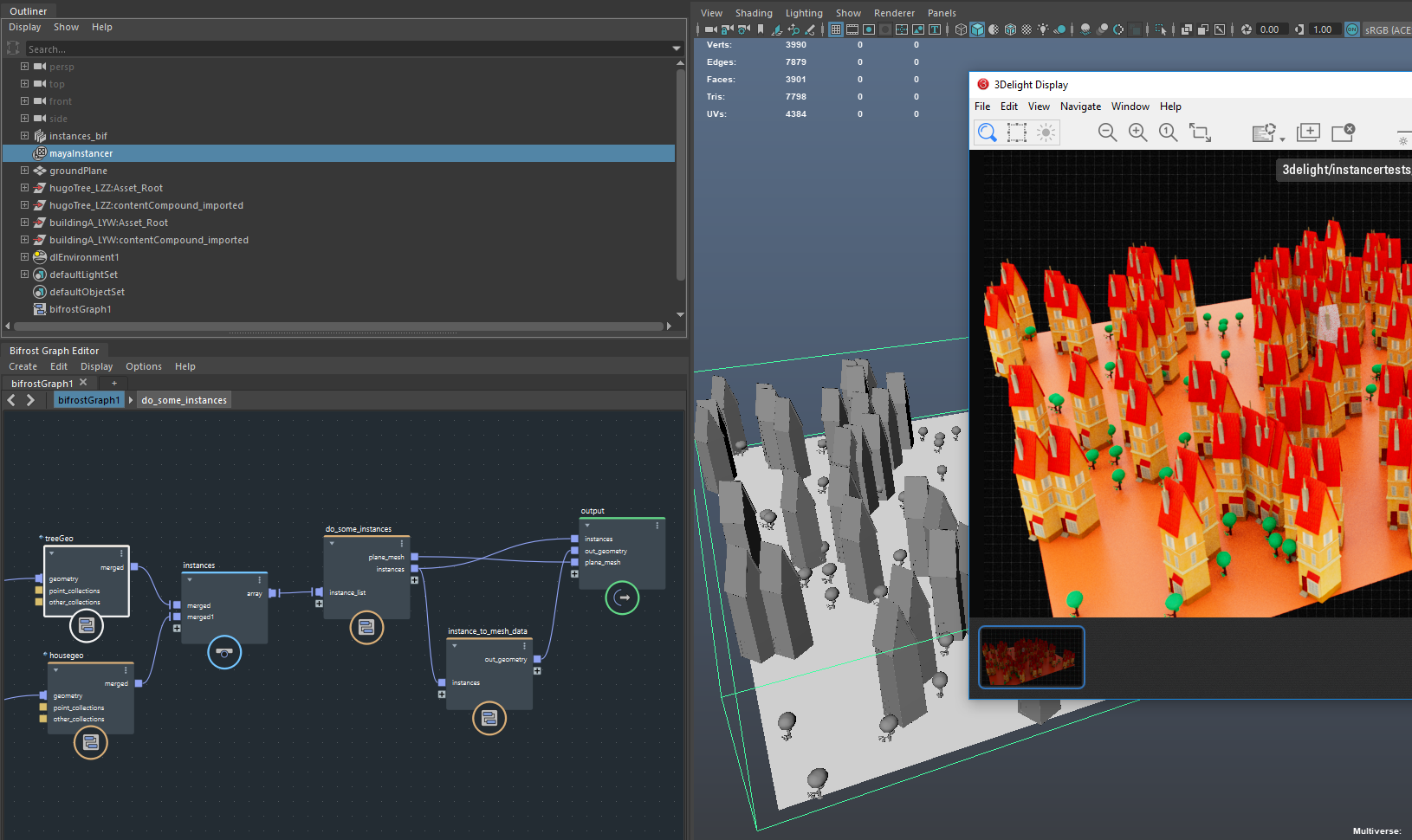Viewport: 1412px width, 840px height.
Task: Expand the instances_bif tree item
Action: pyautogui.click(x=24, y=136)
